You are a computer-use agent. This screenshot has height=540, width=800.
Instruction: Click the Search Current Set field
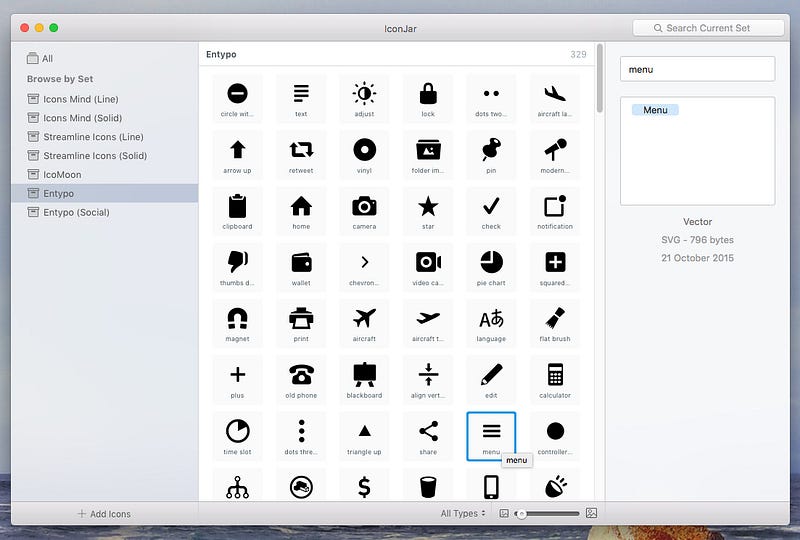708,28
